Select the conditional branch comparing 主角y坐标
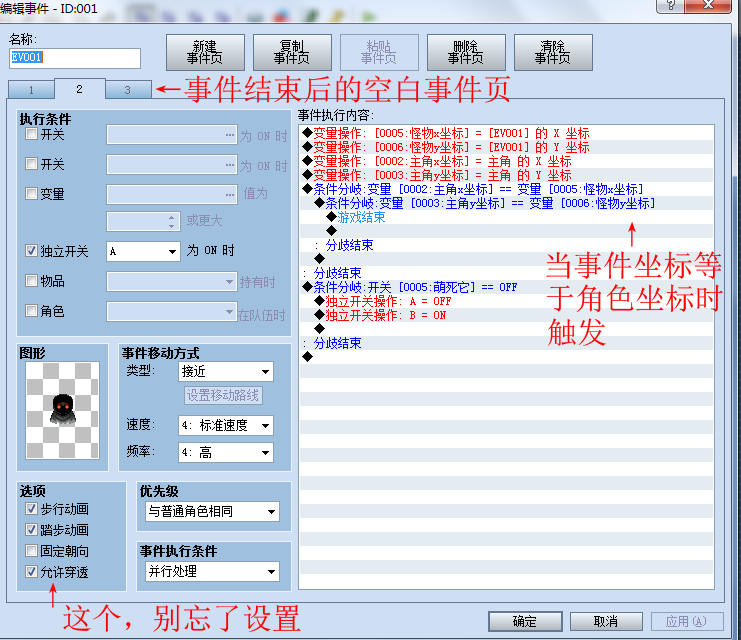Viewport: 741px width, 640px height. (506, 203)
